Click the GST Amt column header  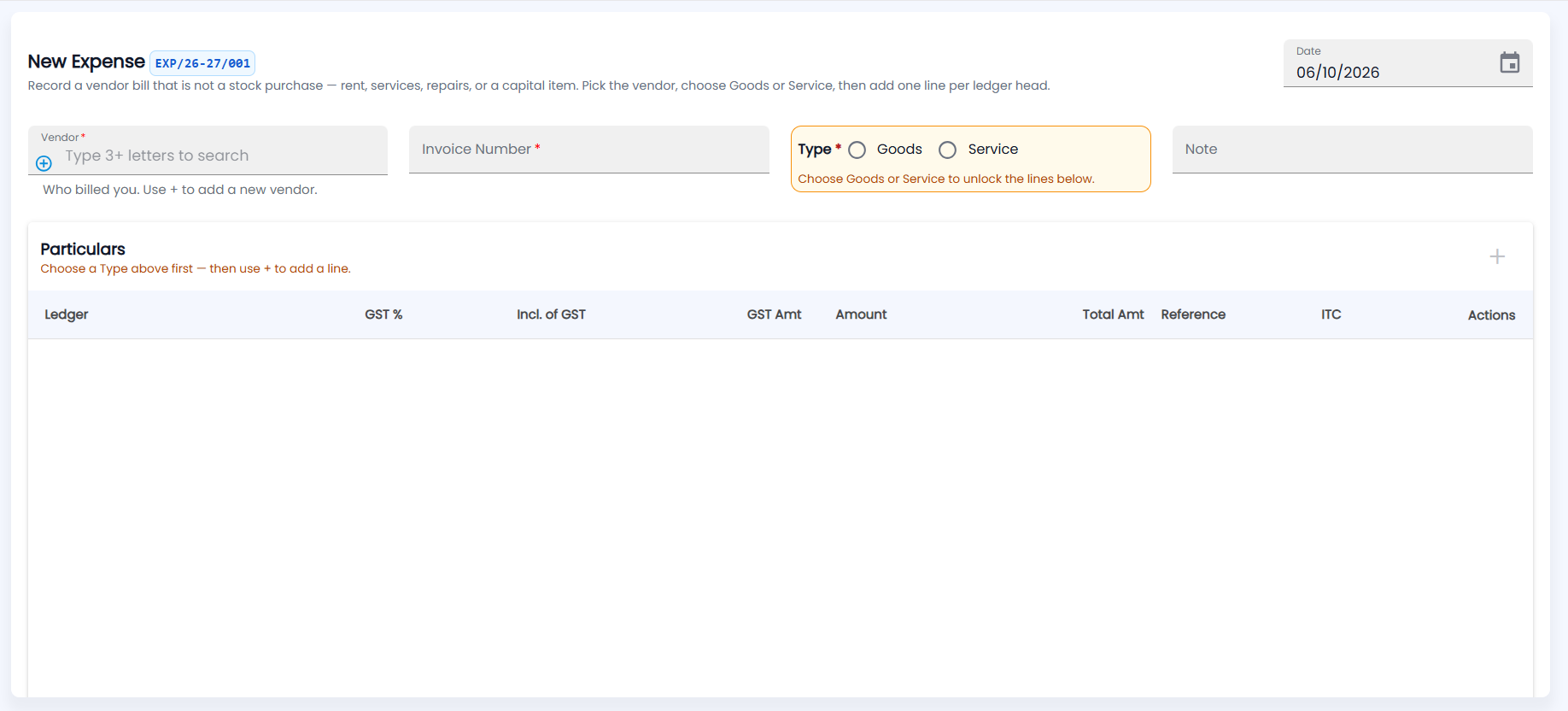coord(774,314)
